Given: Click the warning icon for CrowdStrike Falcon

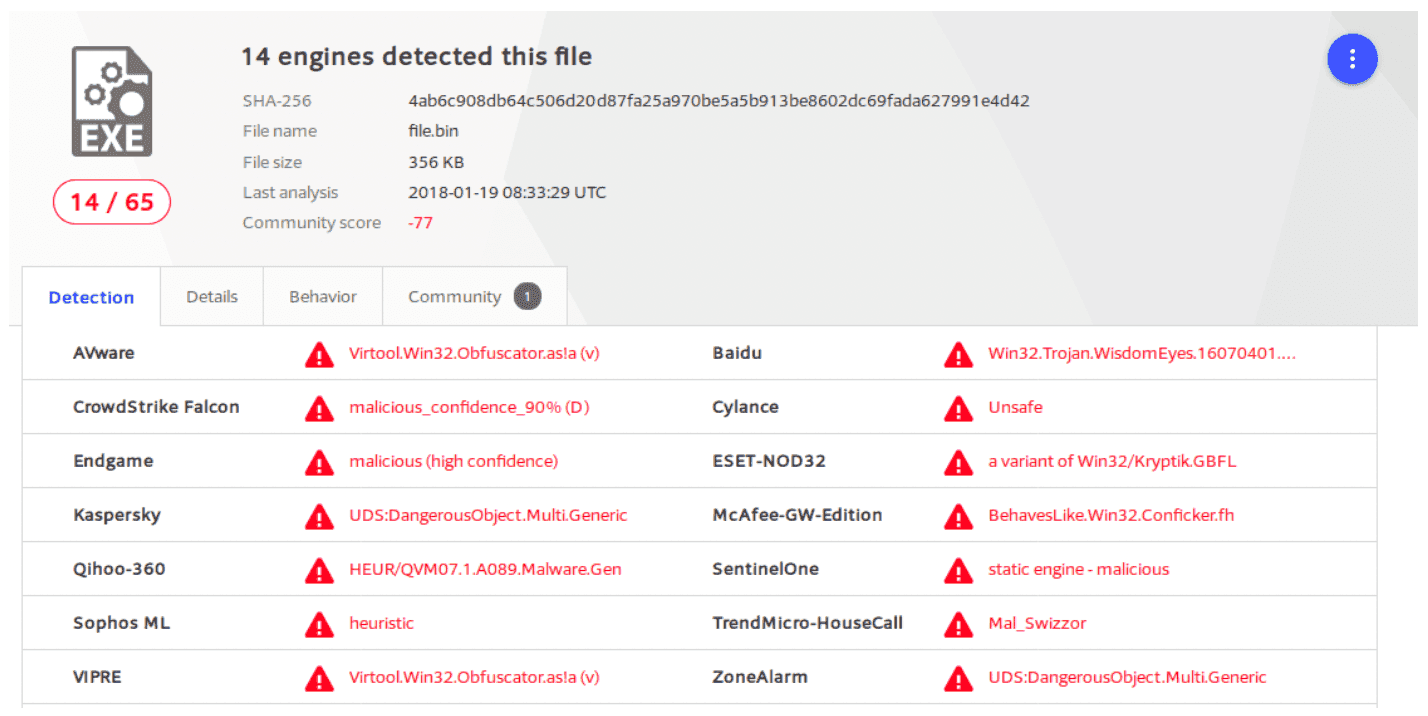Looking at the screenshot, I should tap(319, 408).
